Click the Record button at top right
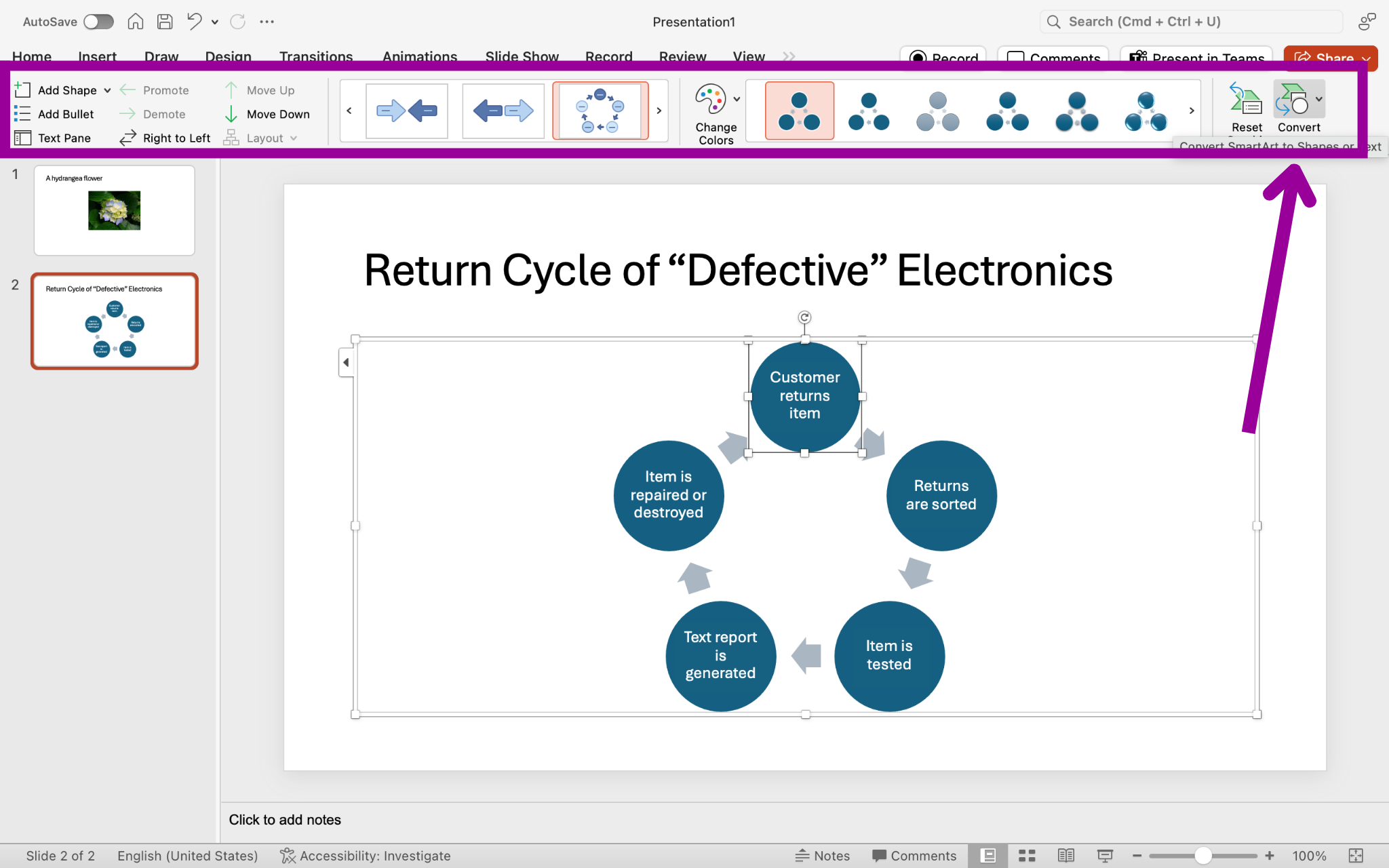The image size is (1389, 868). coord(943,57)
